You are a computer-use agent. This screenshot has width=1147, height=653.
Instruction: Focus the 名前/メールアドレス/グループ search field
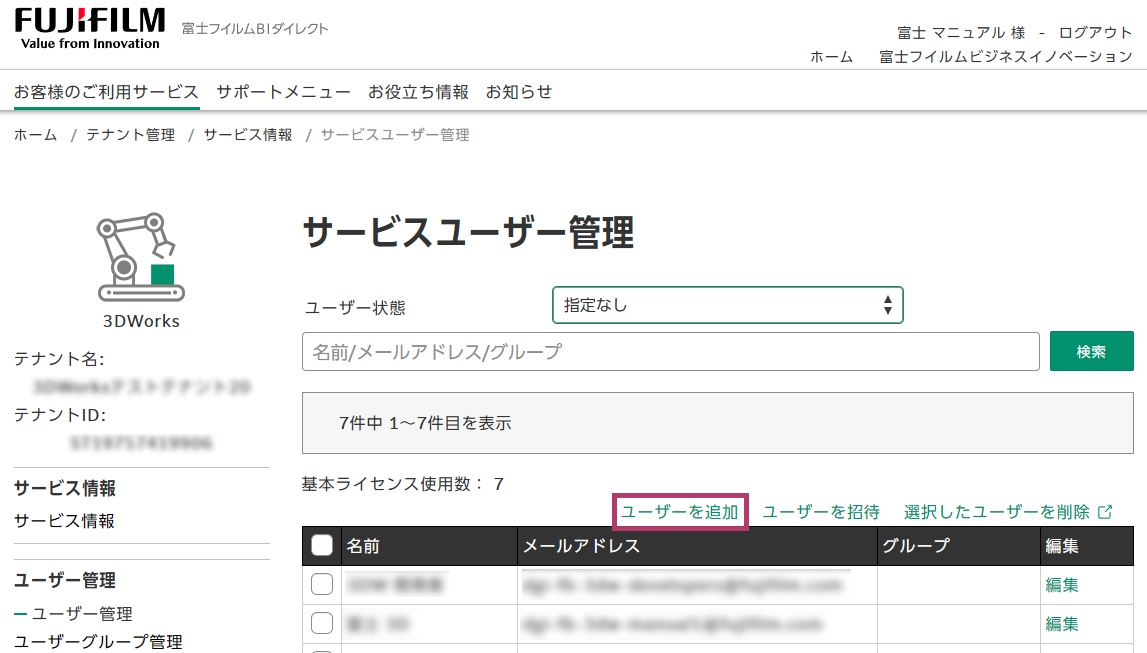(670, 352)
